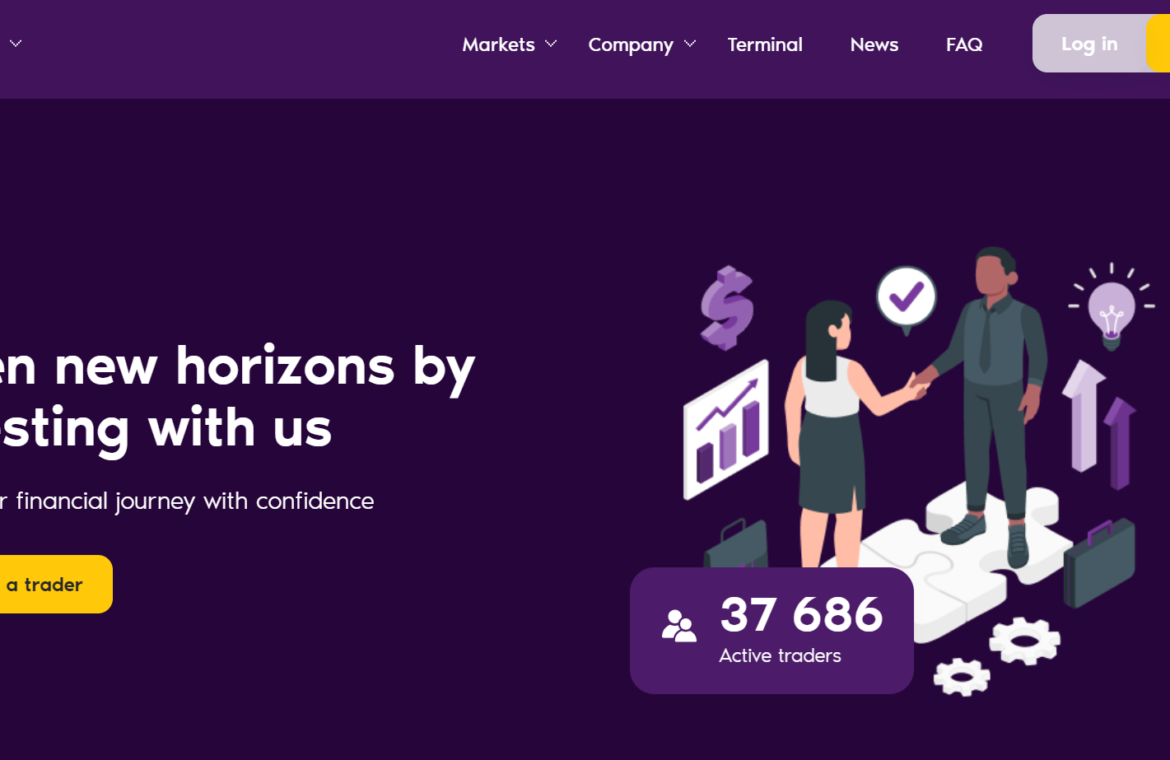Click the Log in button
The image size is (1170, 760).
pos(1089,43)
